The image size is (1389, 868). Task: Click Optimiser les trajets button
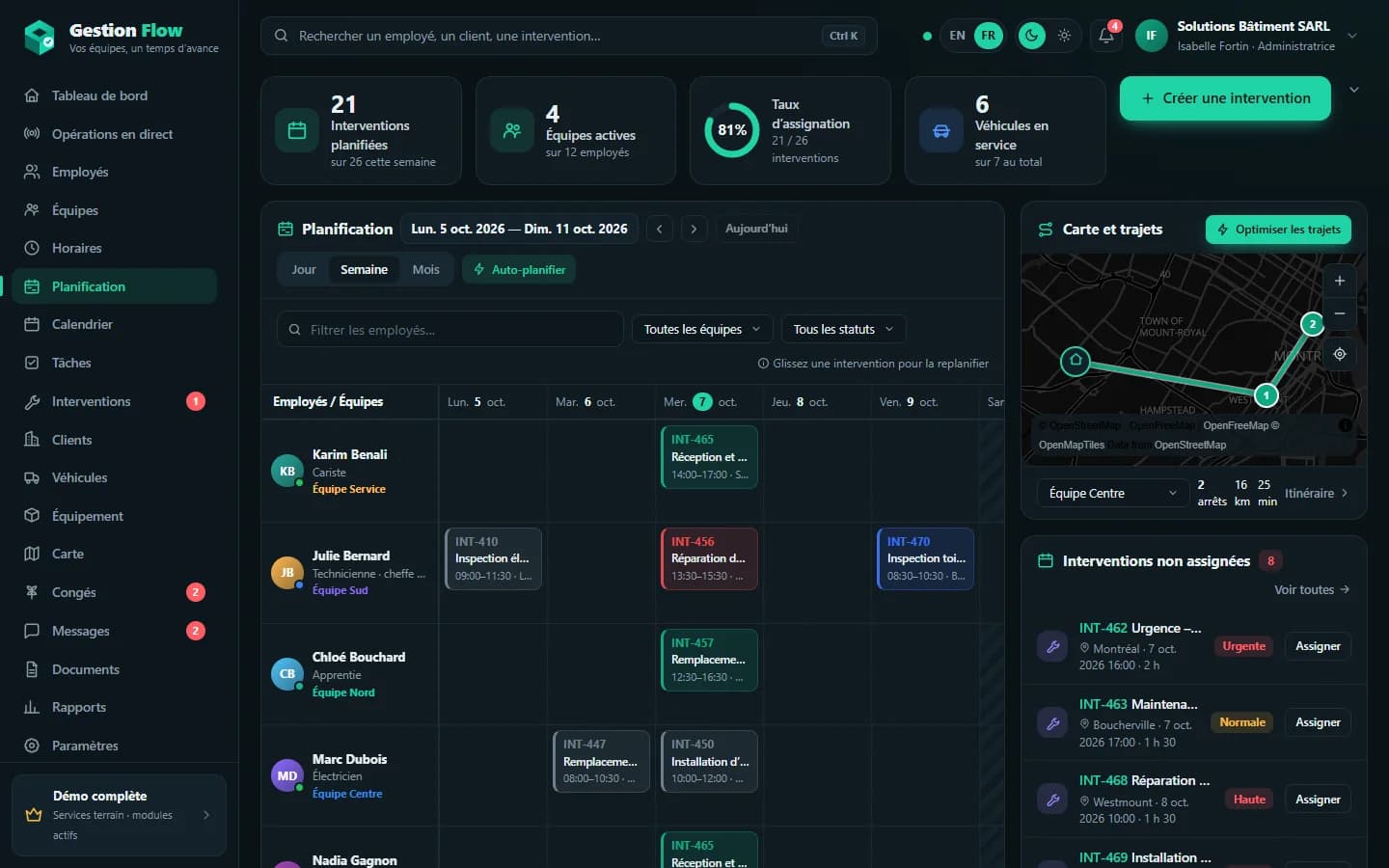coord(1278,230)
